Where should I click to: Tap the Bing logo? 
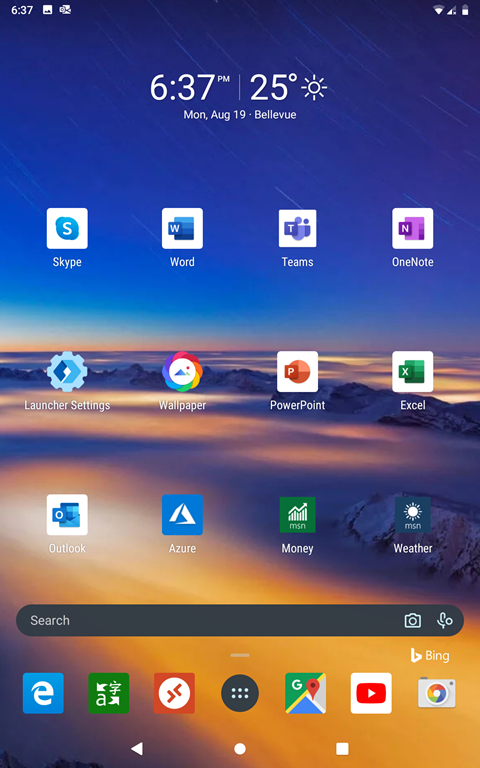tap(430, 655)
